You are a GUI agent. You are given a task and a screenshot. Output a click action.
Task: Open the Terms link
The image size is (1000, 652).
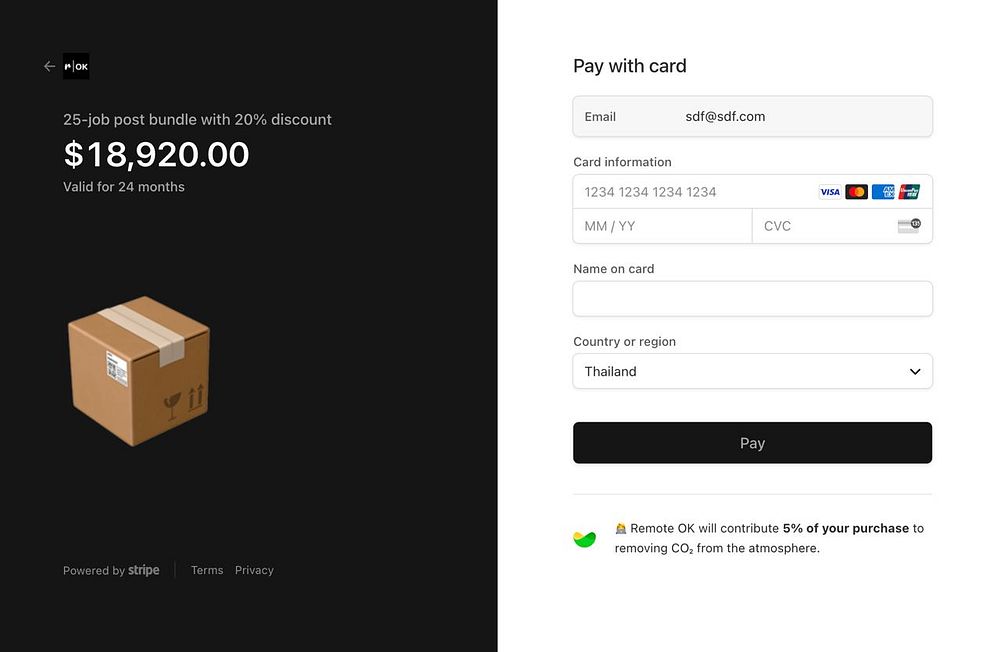pos(207,570)
